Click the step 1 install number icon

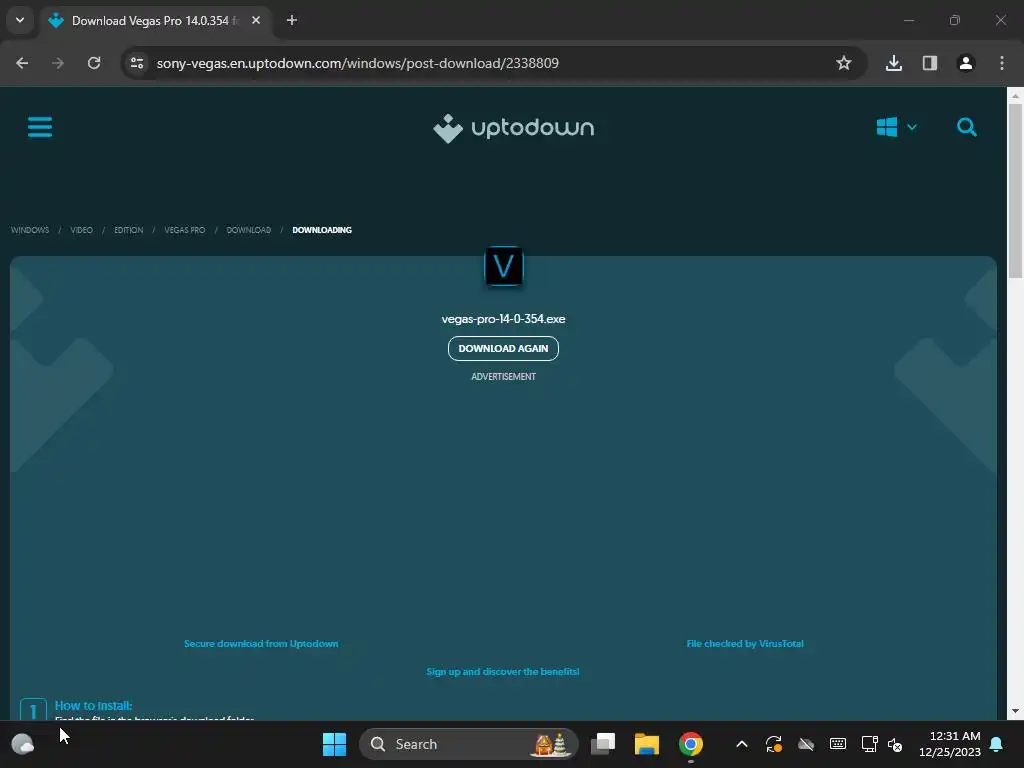click(x=33, y=710)
